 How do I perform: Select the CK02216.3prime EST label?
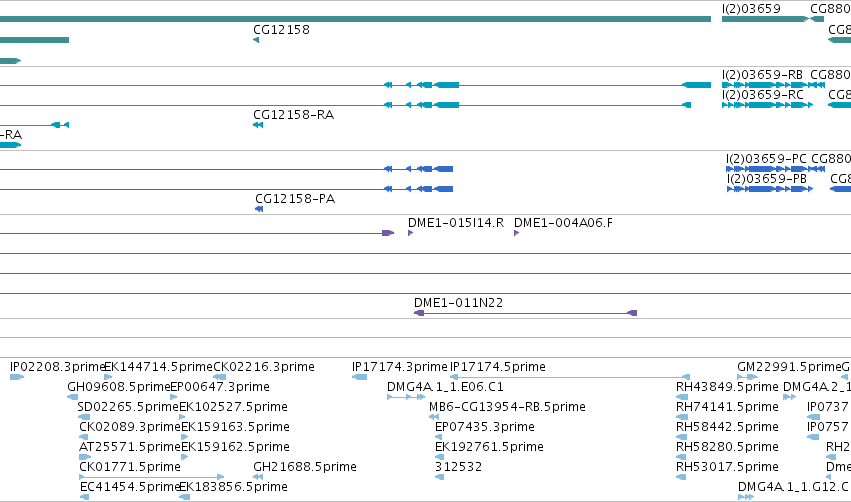[264, 367]
